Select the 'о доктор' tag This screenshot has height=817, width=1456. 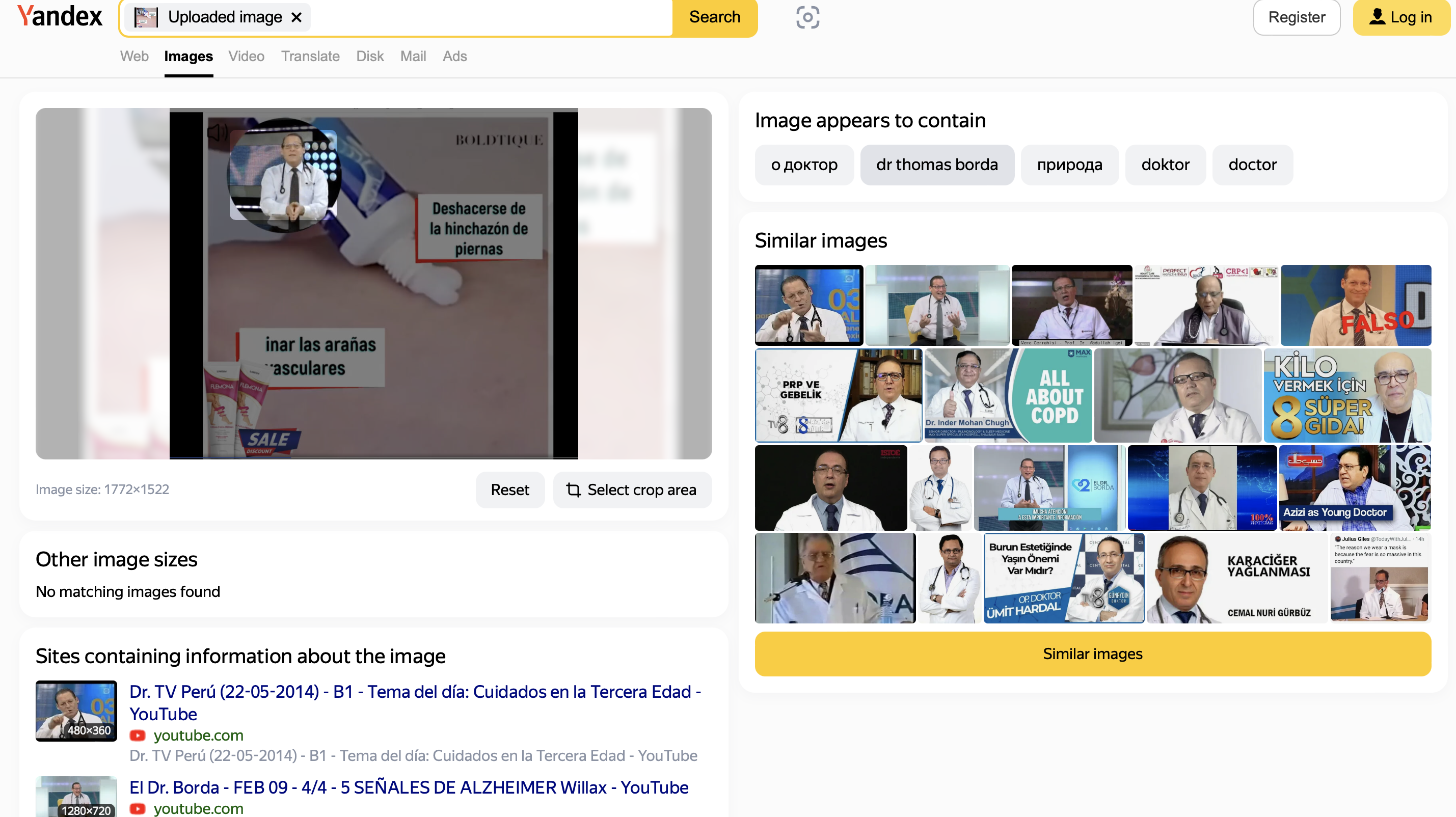[804, 165]
